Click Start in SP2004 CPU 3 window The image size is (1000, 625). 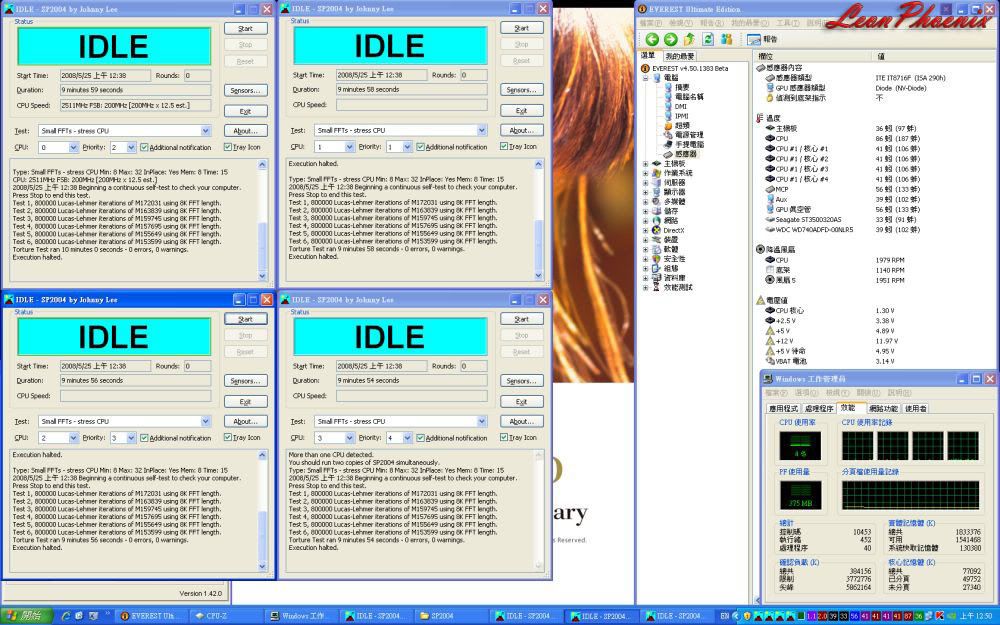point(522,319)
